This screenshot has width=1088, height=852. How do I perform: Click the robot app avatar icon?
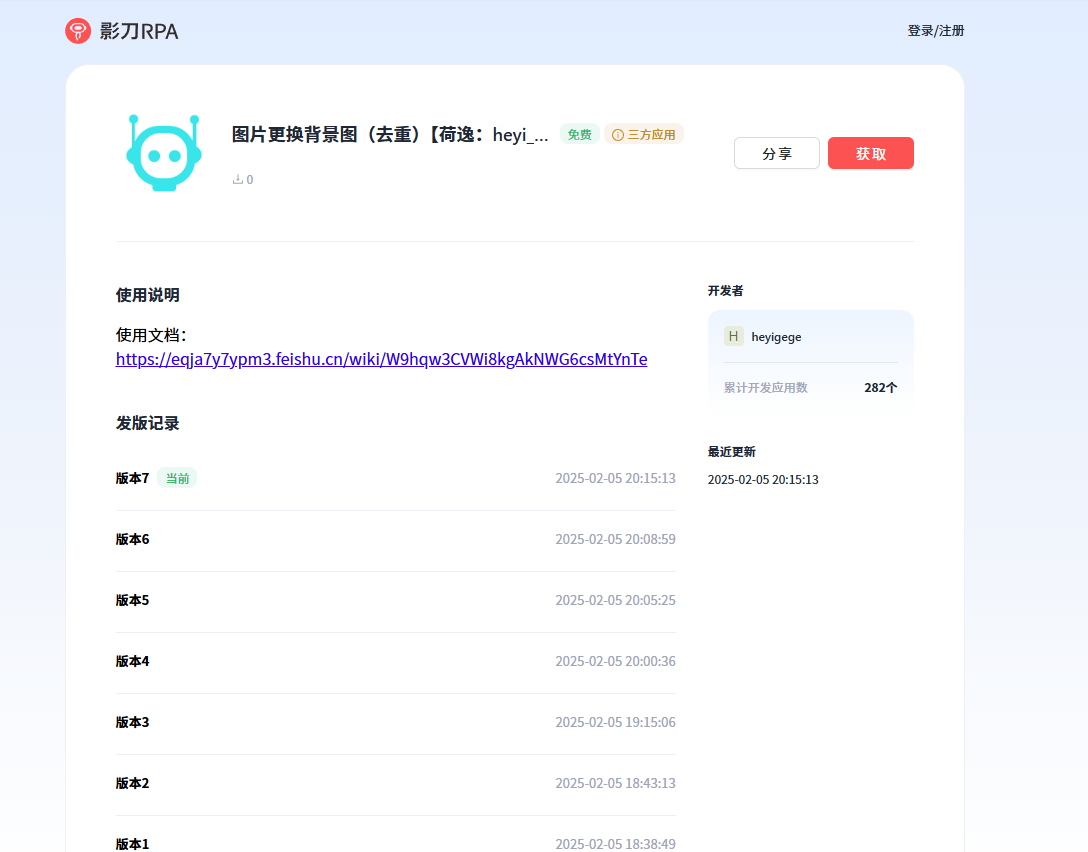(x=164, y=153)
